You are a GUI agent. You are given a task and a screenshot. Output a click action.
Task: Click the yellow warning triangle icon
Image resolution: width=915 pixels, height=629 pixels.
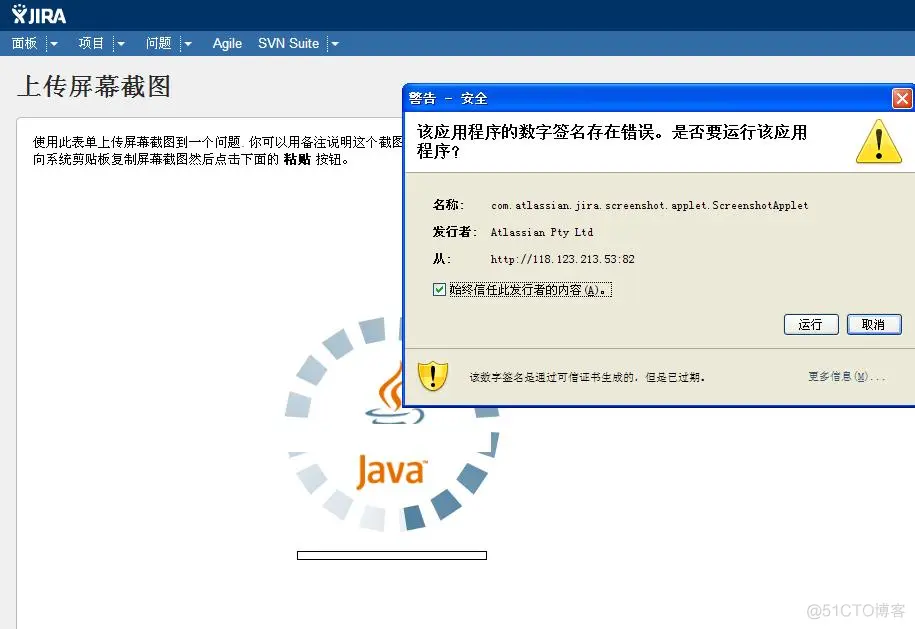pyautogui.click(x=879, y=142)
